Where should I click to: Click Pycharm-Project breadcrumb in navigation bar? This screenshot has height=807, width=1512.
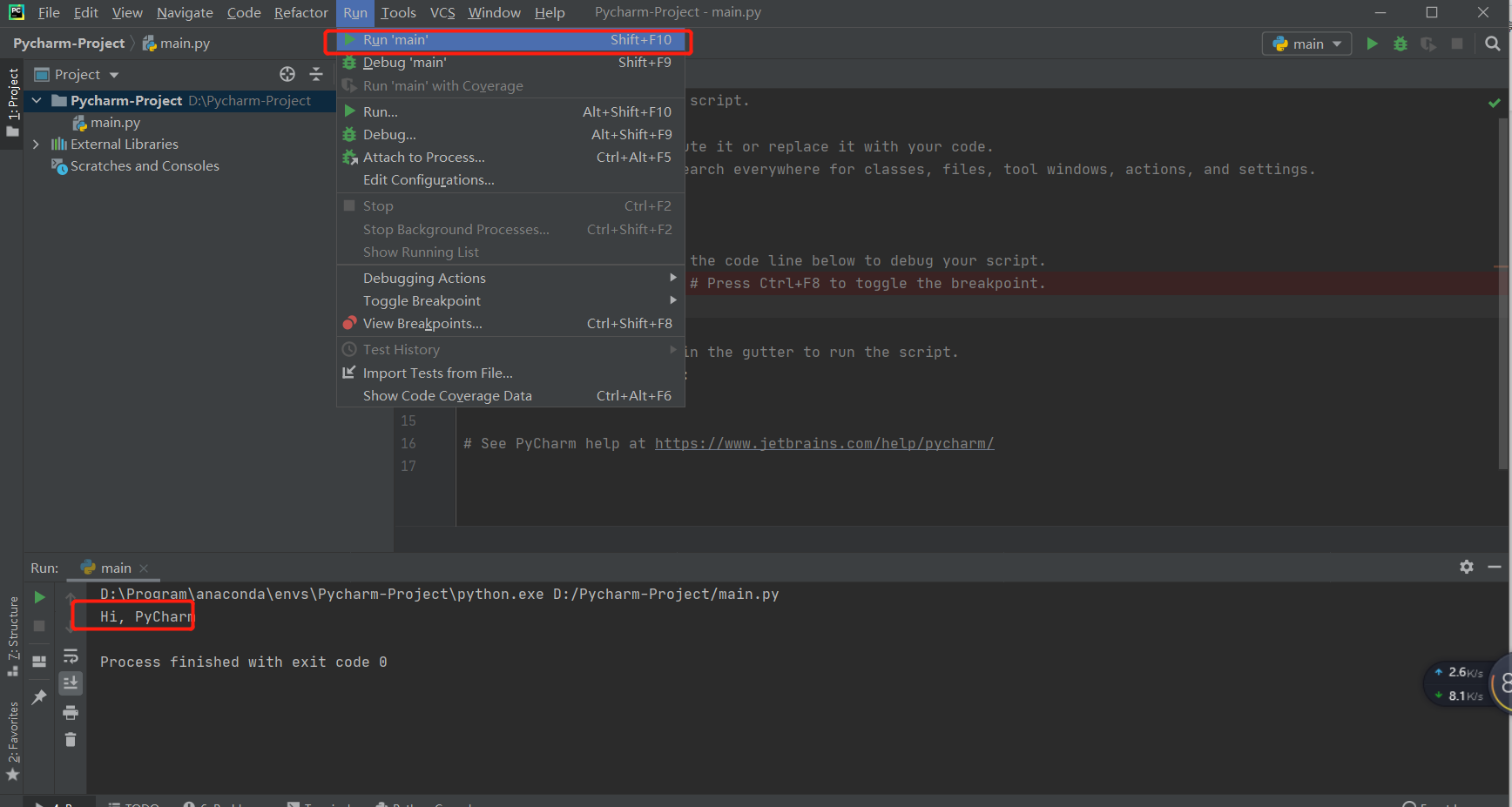click(x=69, y=44)
